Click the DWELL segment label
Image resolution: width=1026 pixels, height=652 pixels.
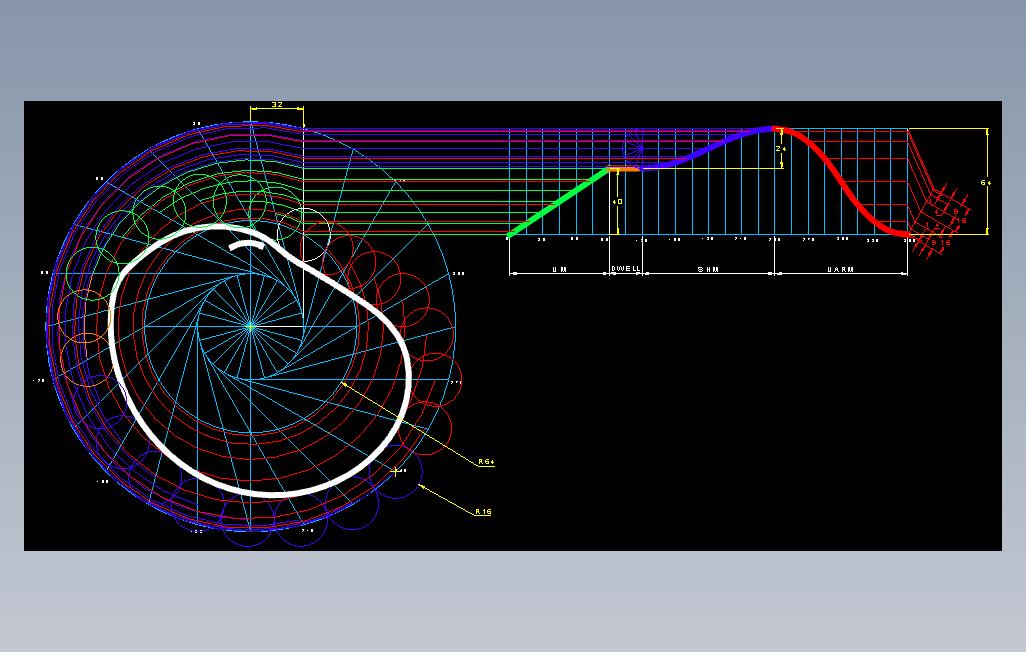[626, 268]
